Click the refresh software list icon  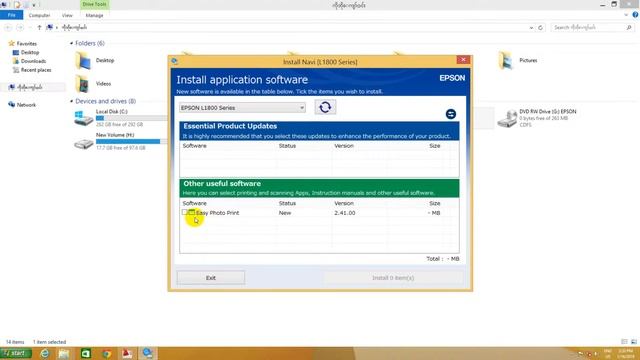(x=325, y=107)
